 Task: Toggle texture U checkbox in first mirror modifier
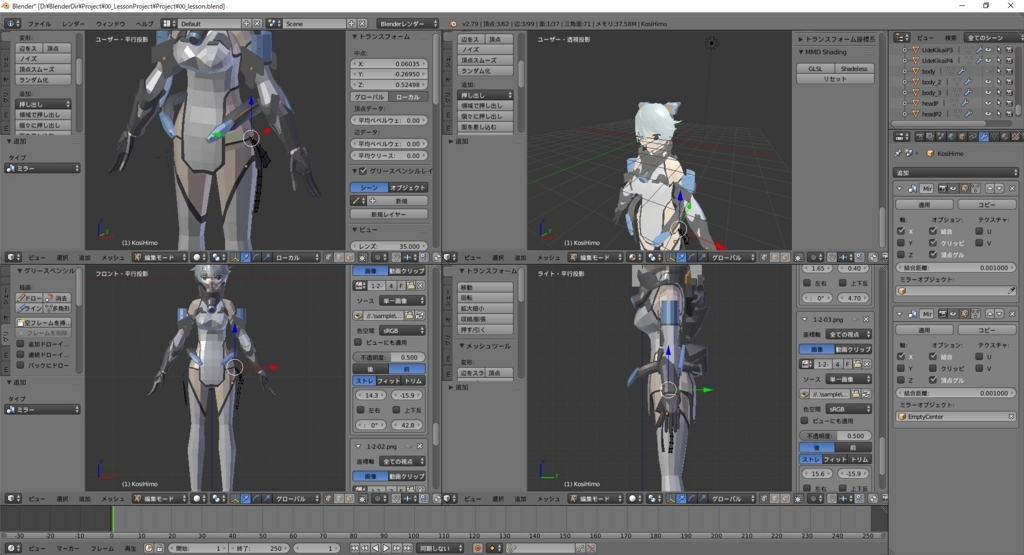click(979, 231)
